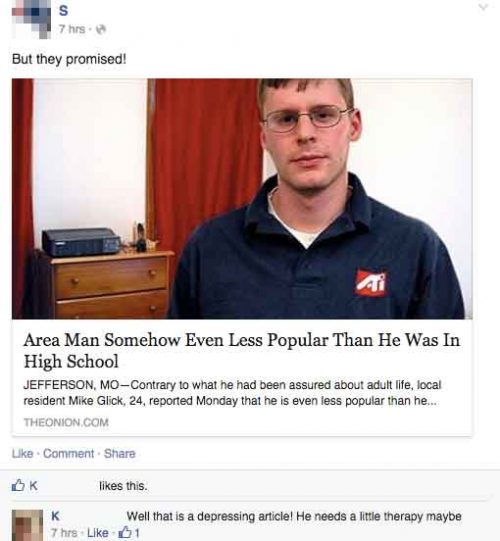Click the thumbs-up icon beside 'likes this'
The width and height of the screenshot is (500, 541).
pos(18,486)
